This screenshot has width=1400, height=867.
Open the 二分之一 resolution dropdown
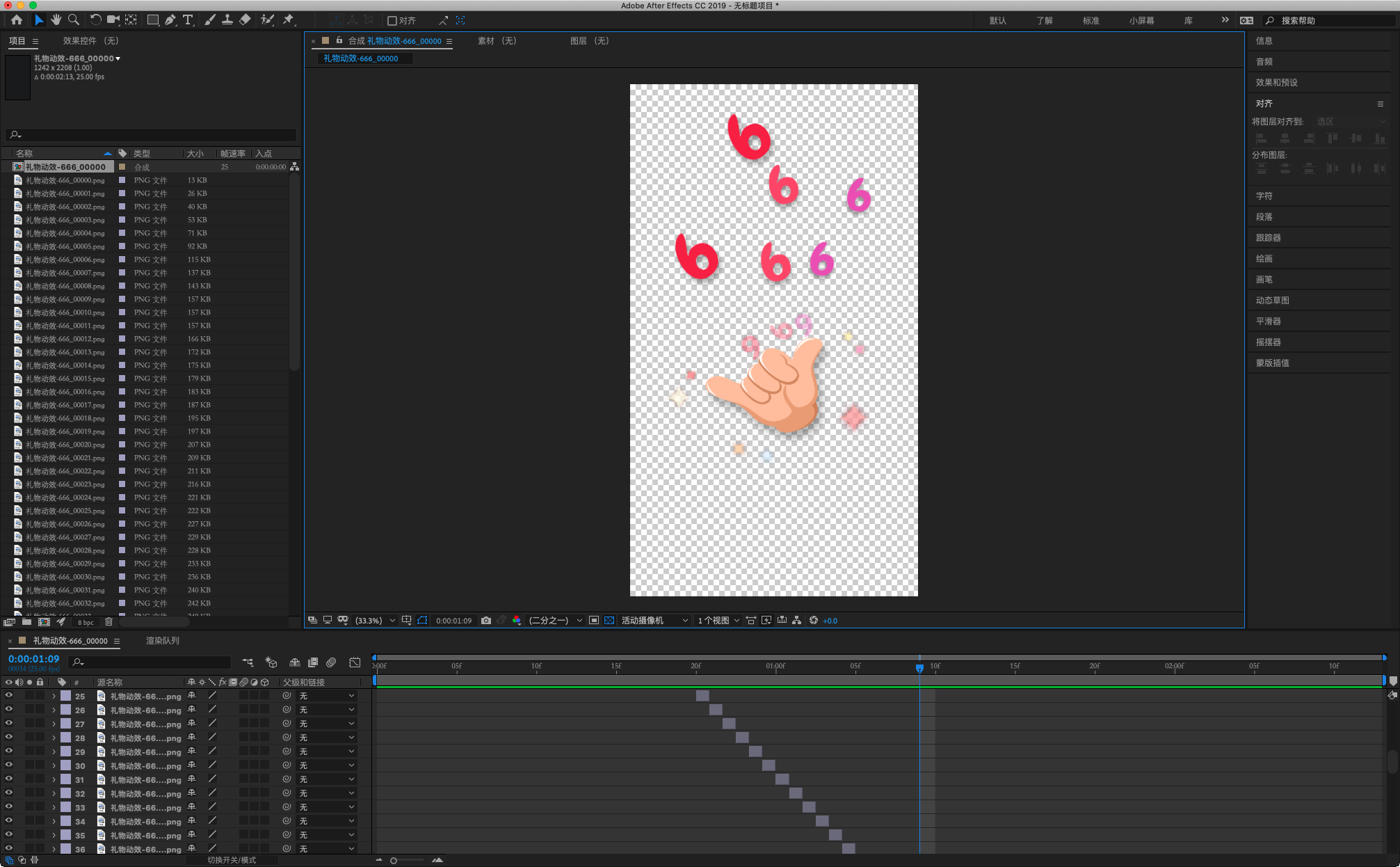tap(554, 621)
